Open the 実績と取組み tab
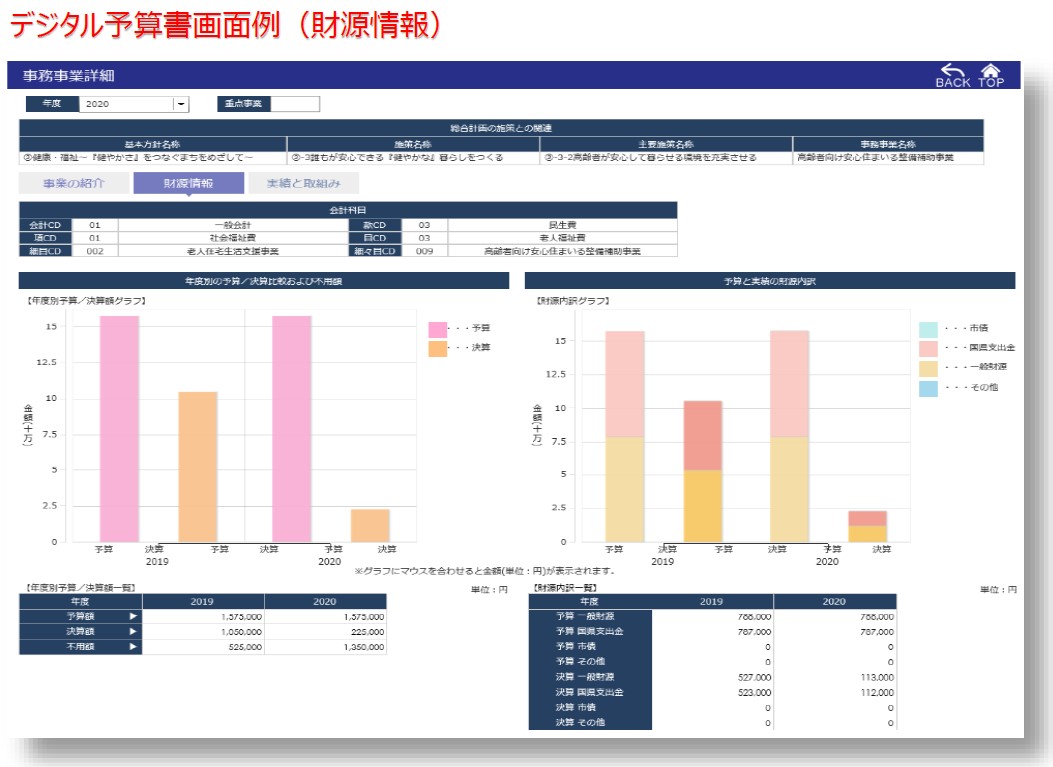This screenshot has height=767, width=1053. pyautogui.click(x=303, y=183)
